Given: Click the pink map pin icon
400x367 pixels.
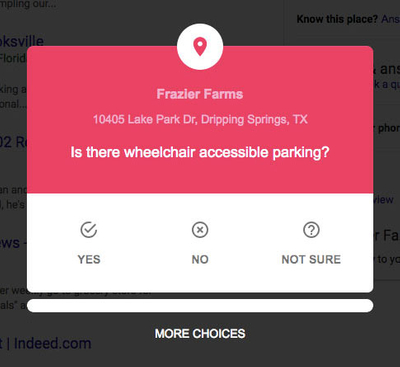Looking at the screenshot, I should coord(200,47).
